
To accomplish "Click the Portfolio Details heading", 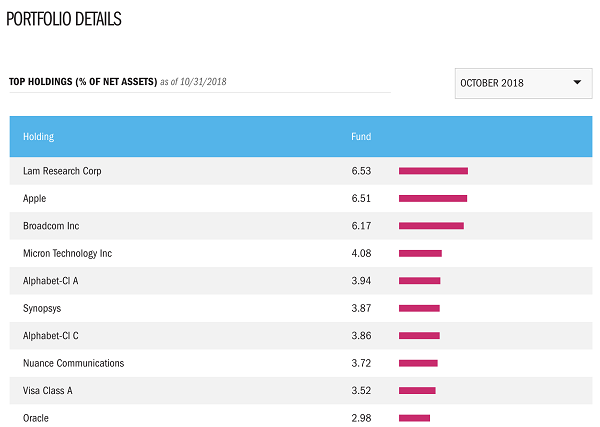I will (x=64, y=19).
